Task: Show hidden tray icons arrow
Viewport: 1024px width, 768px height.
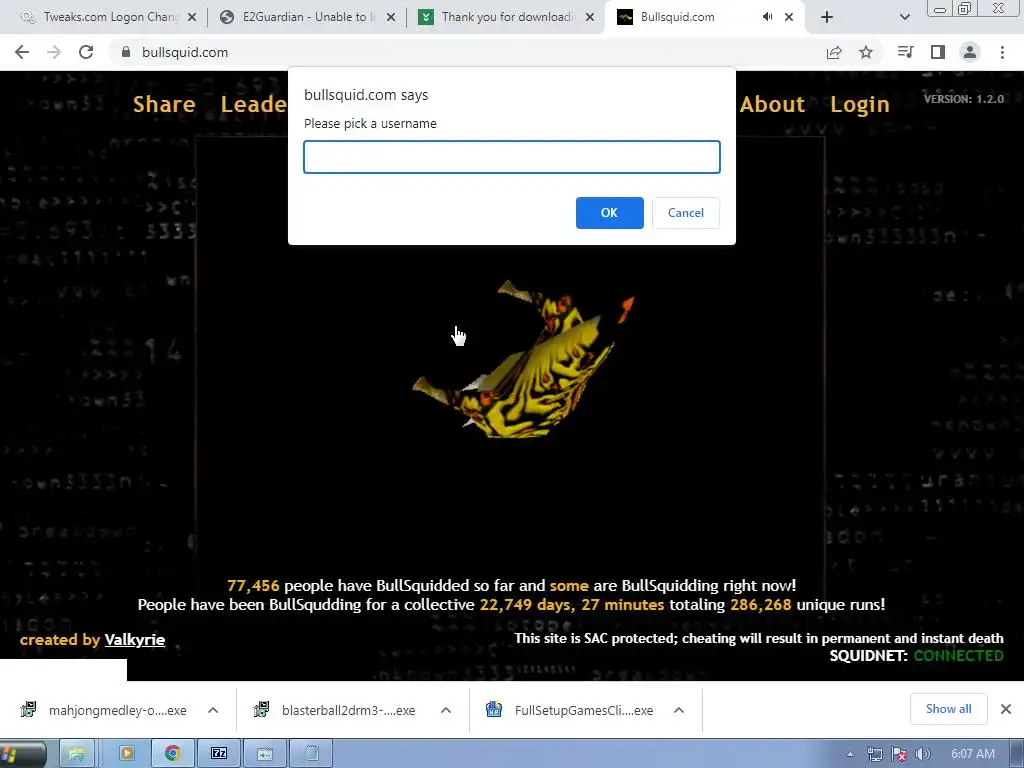Action: [x=850, y=755]
